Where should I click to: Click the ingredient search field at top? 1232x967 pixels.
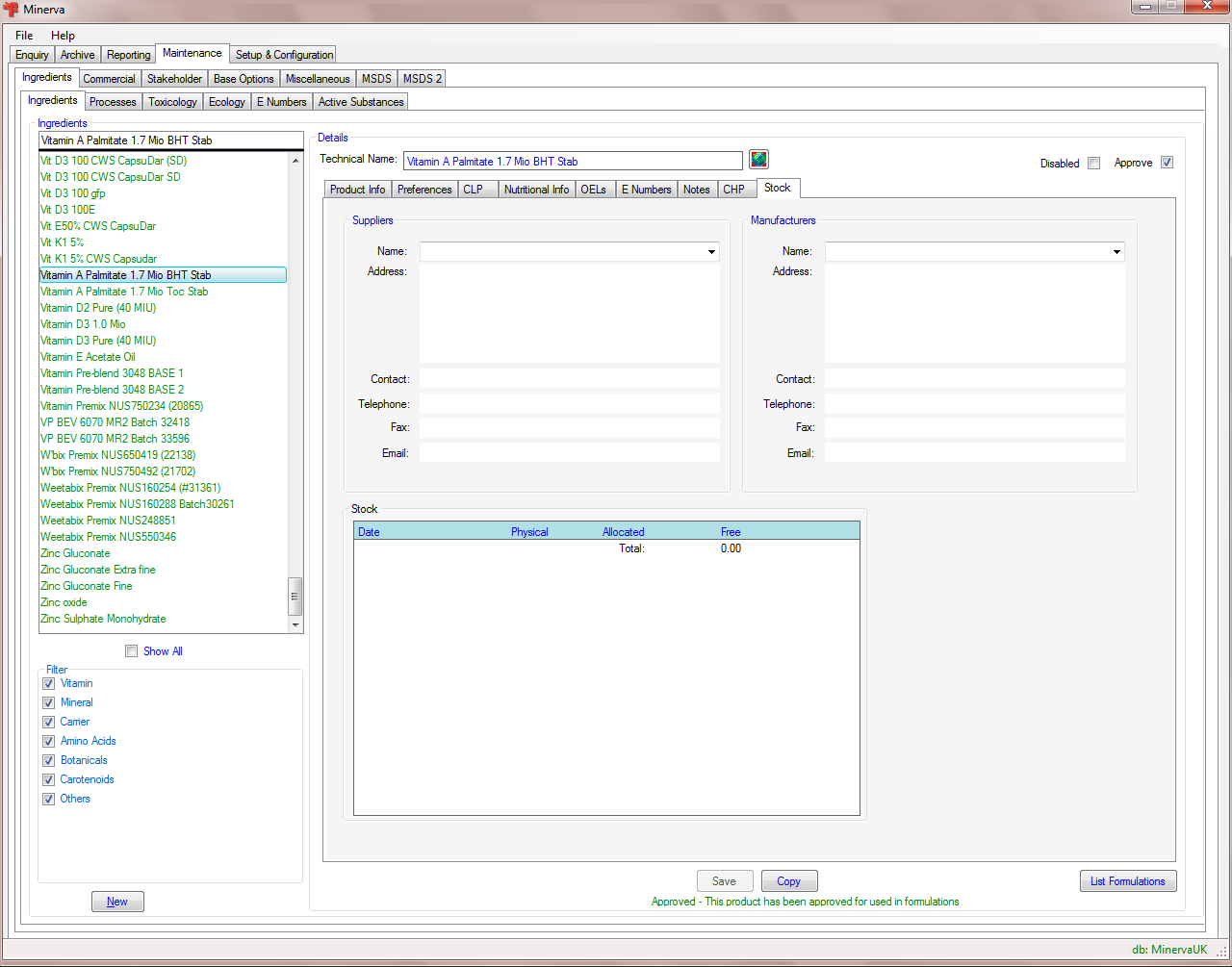point(170,140)
